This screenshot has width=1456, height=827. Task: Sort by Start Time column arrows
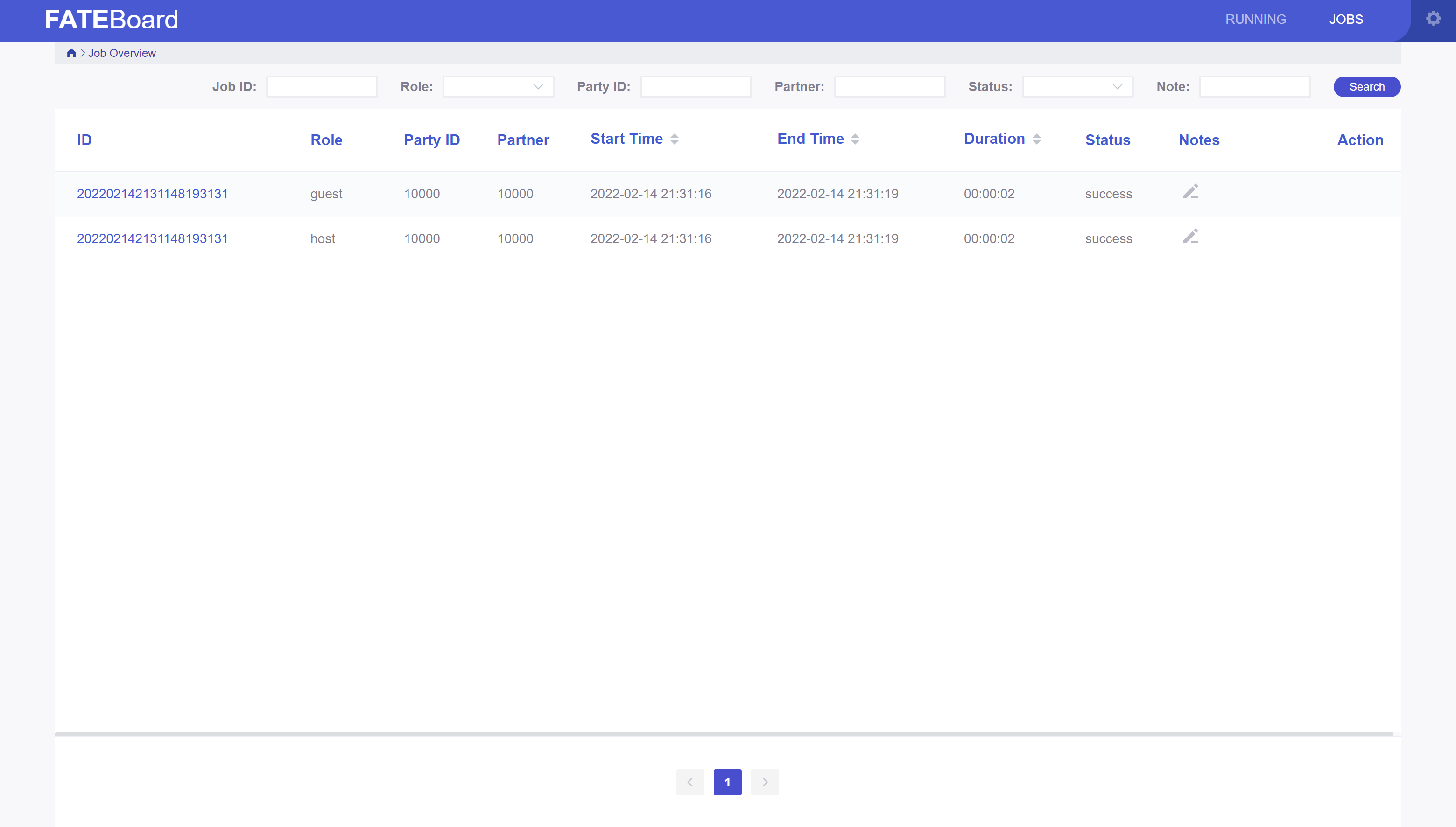(x=674, y=139)
